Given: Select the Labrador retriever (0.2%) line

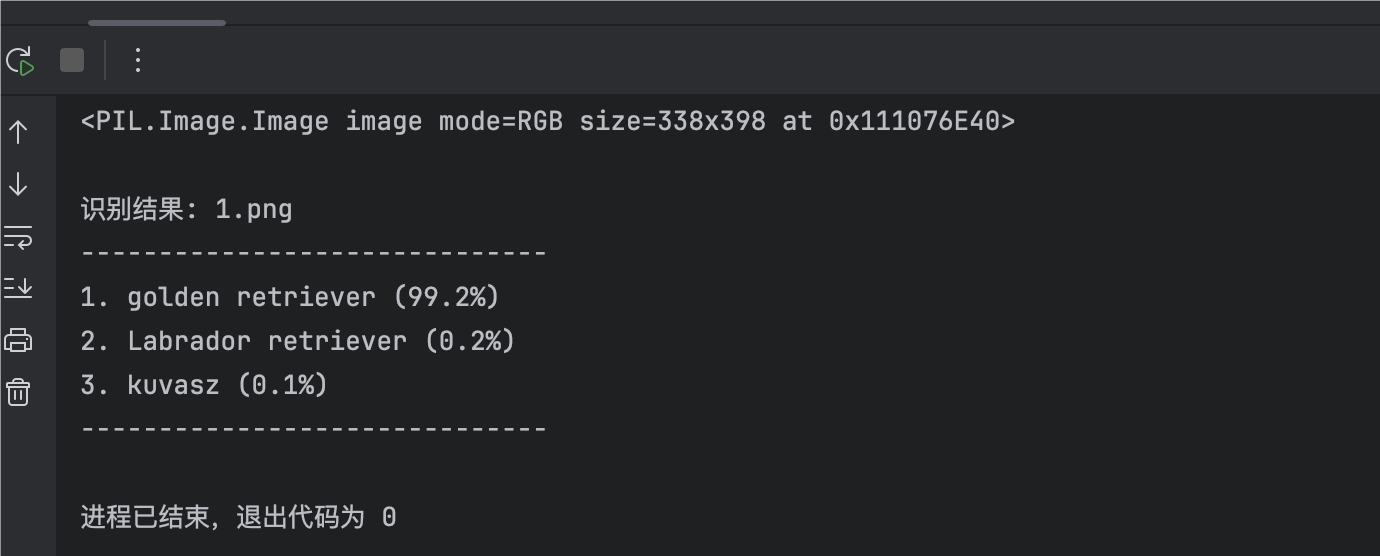Looking at the screenshot, I should [x=297, y=341].
